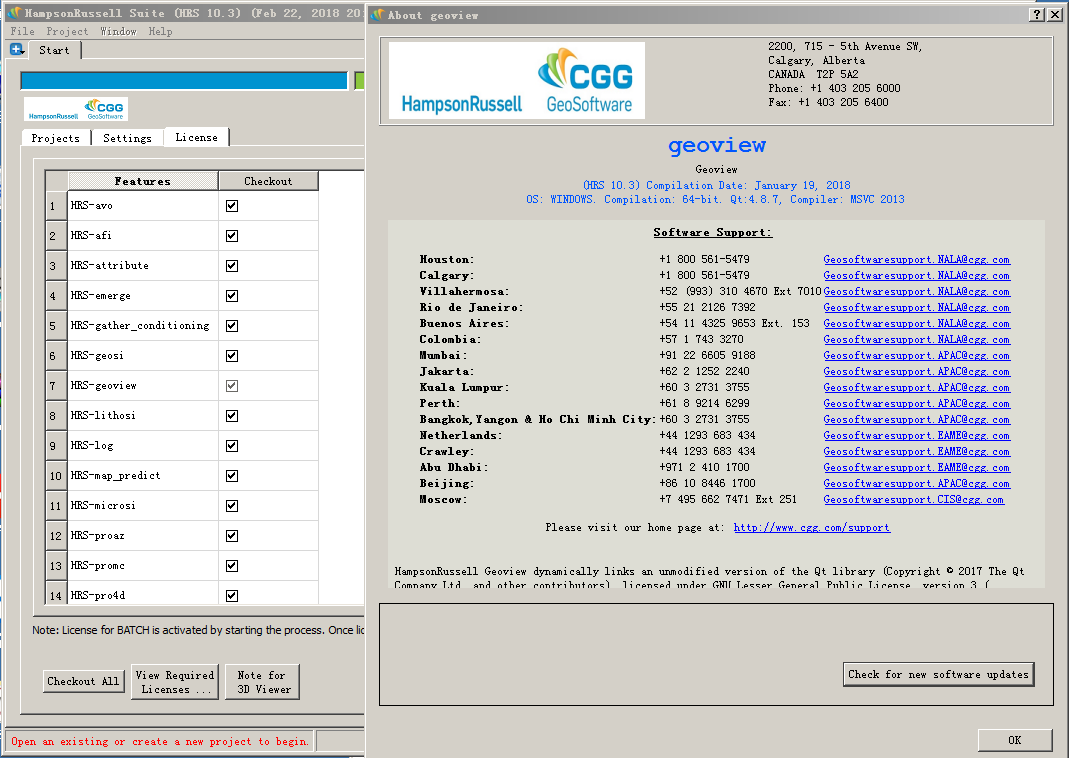Toggle the HRS-log checkout checkbox
Image resolution: width=1069 pixels, height=758 pixels.
coord(232,446)
